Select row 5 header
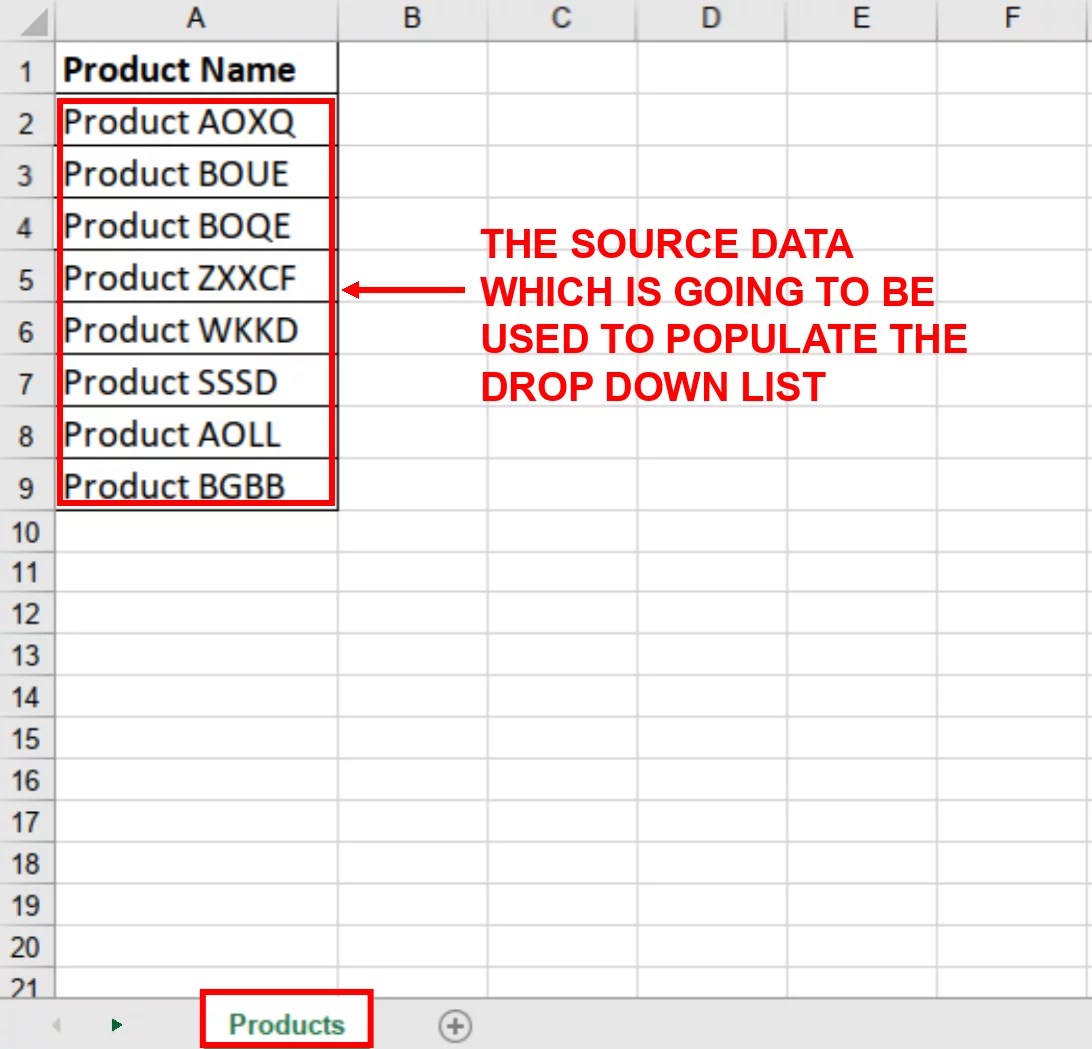The image size is (1092, 1049). (x=26, y=278)
